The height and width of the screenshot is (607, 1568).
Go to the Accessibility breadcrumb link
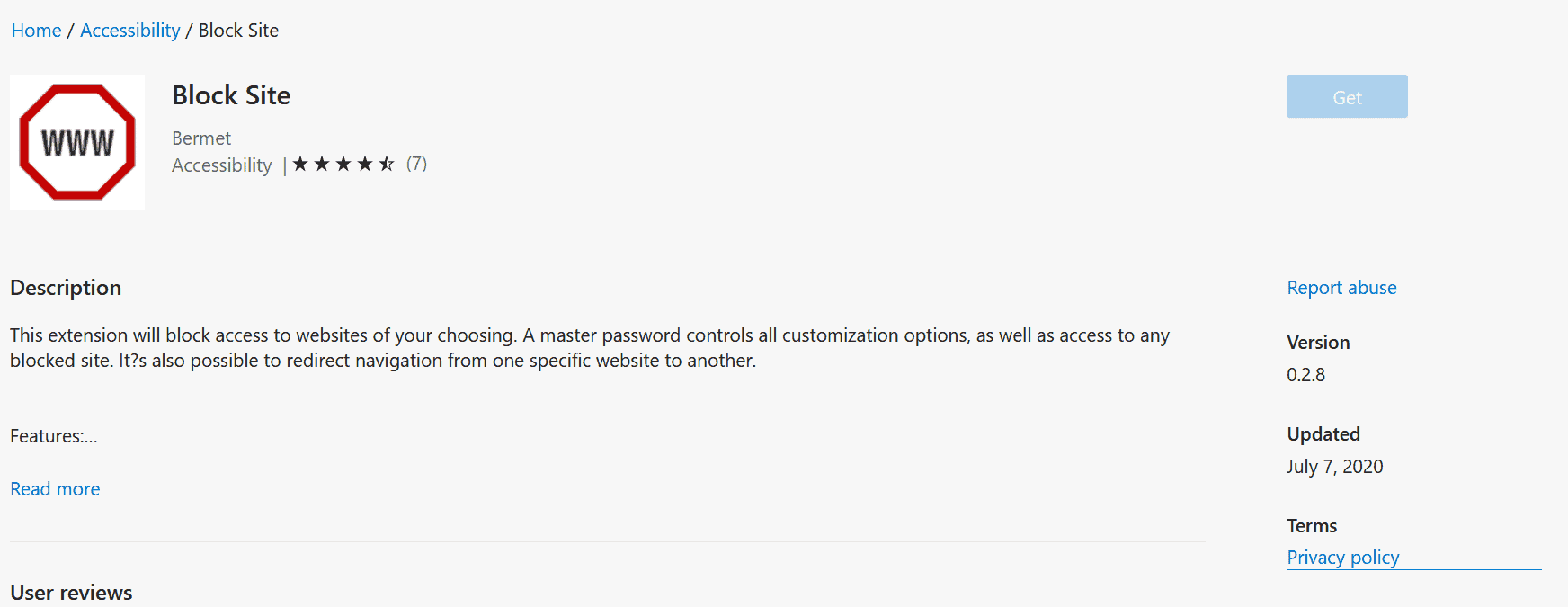tap(130, 31)
